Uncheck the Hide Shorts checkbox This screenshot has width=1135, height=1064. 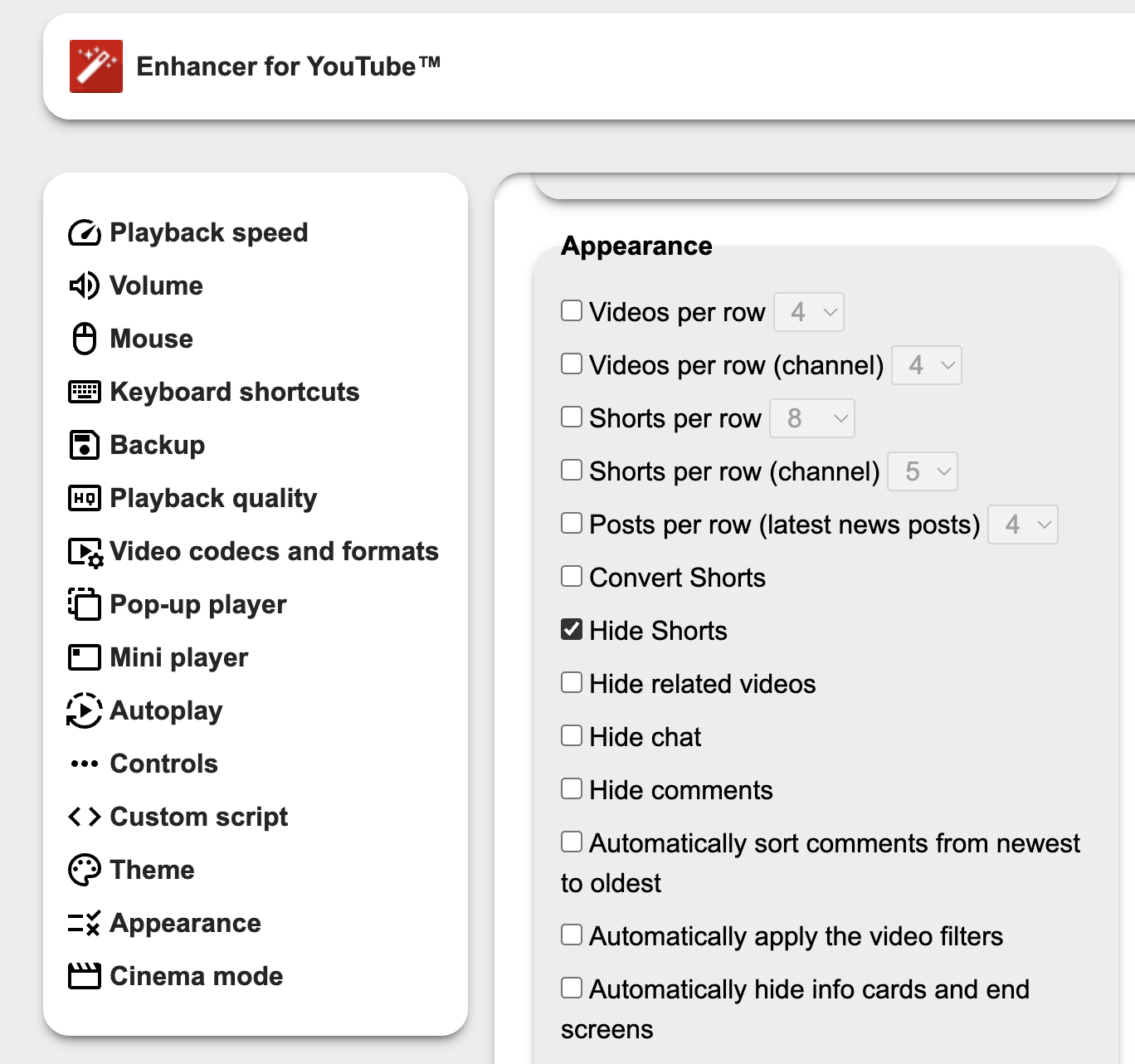point(572,630)
